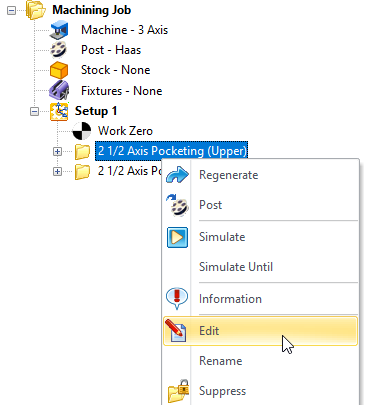The width and height of the screenshot is (371, 405).
Task: Select Post in the context menu
Action: coord(210,205)
